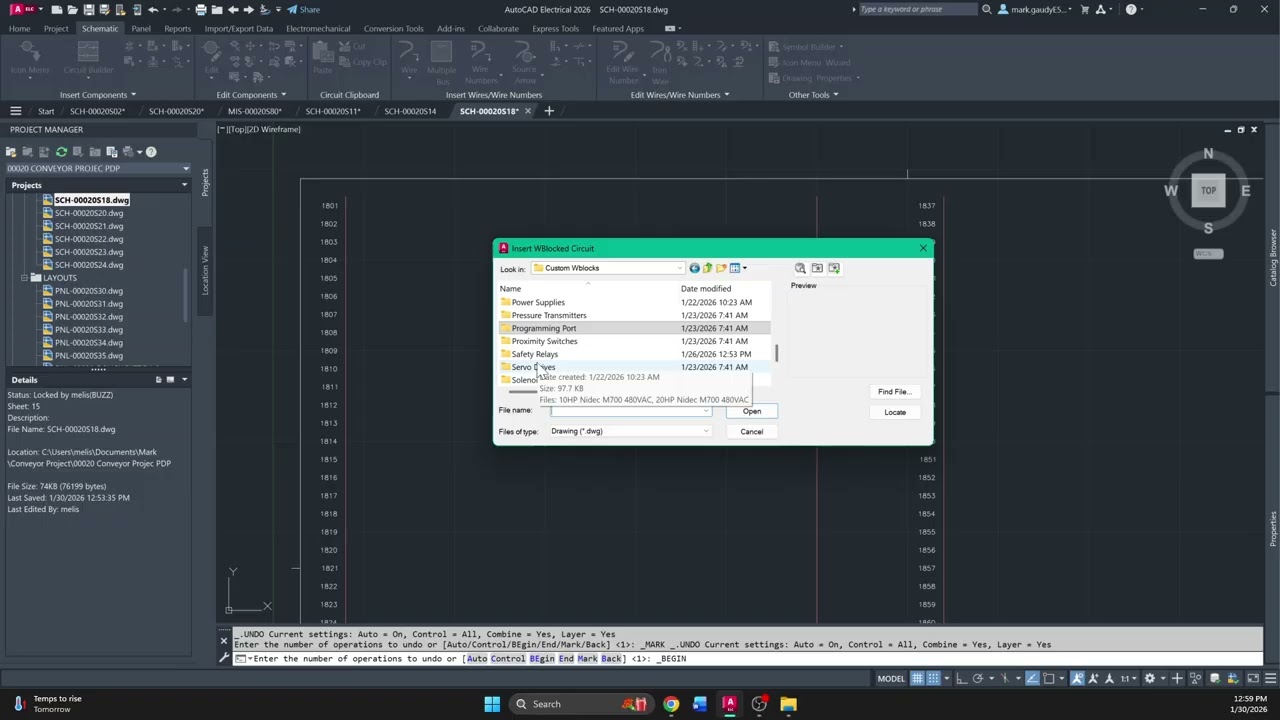Select SCH-00020S22.dwg in the project tree
This screenshot has width=1280, height=720.
[x=89, y=239]
